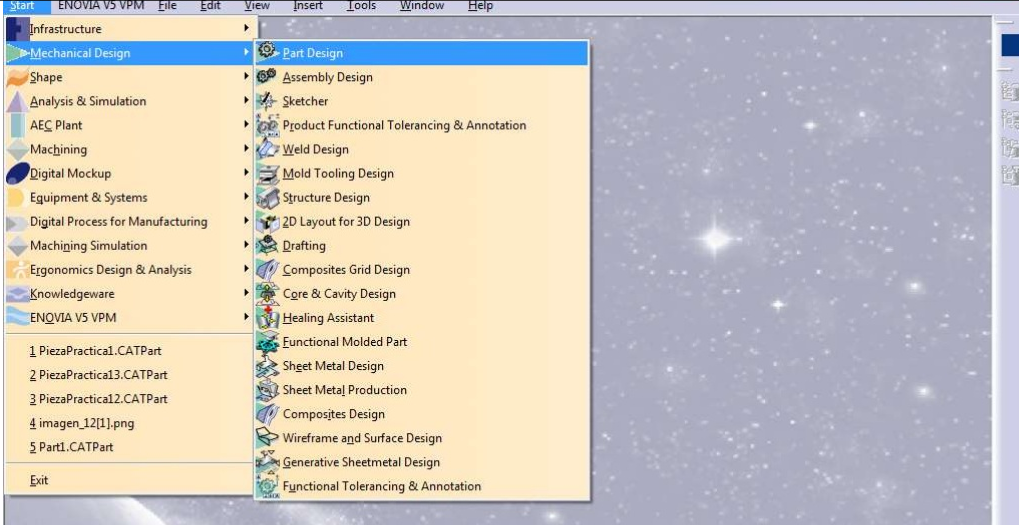Expand the Infrastructure submenu arrow

point(246,28)
